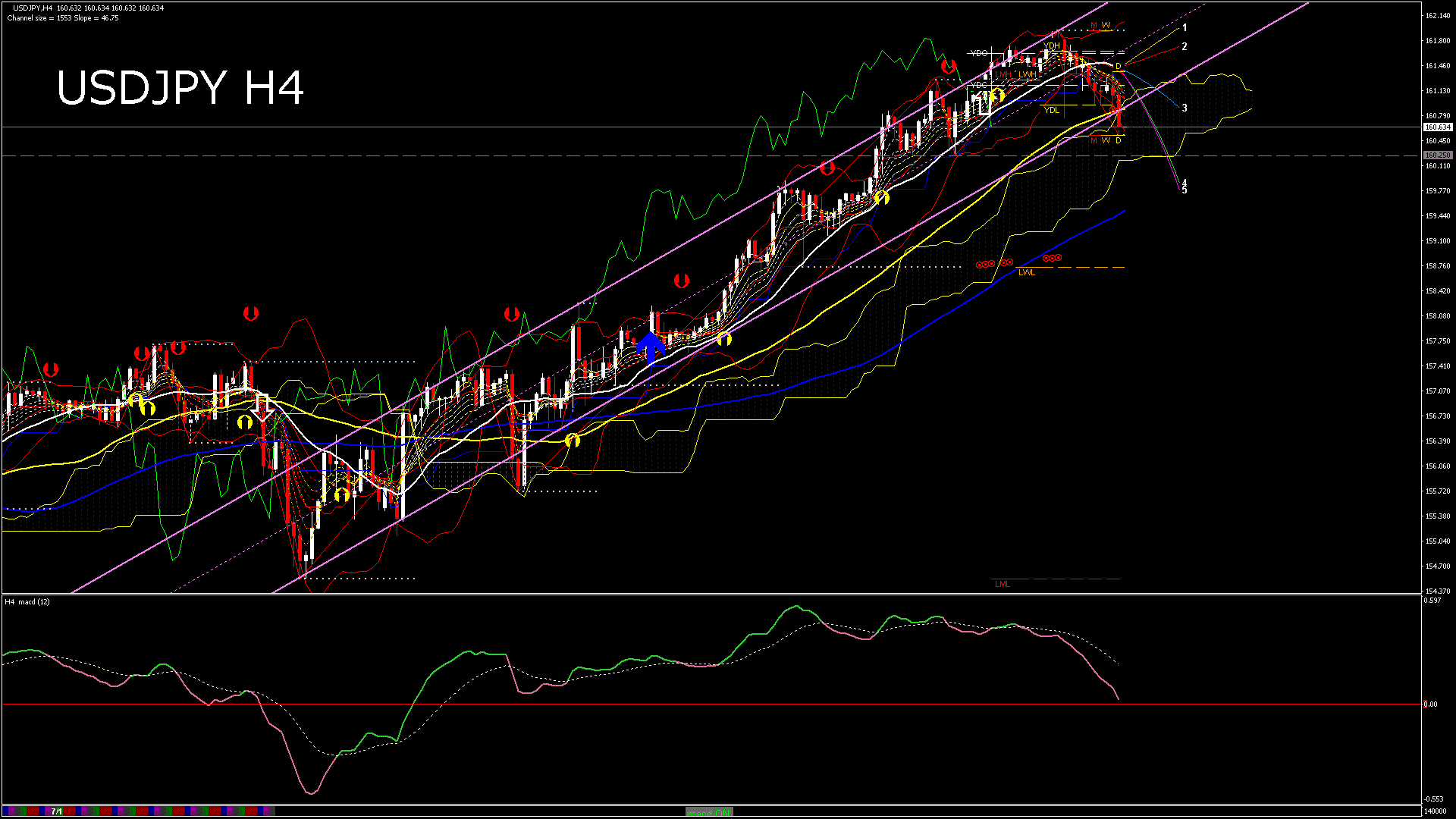This screenshot has height=819, width=1456.
Task: Select the YDL level label
Action: [x=1051, y=111]
